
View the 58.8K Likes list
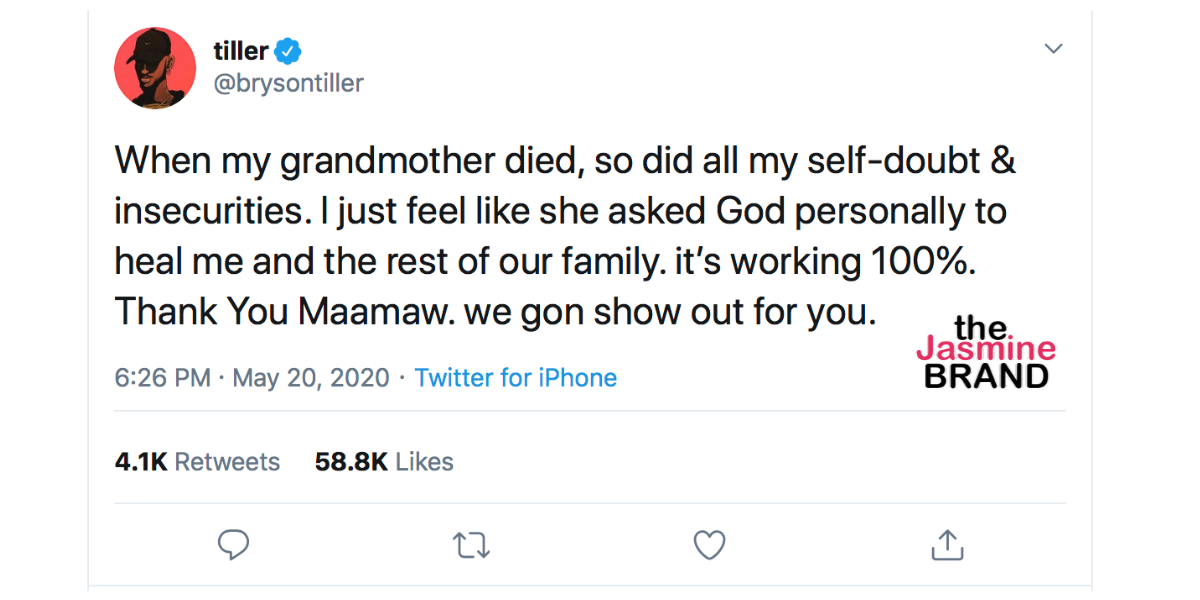tap(384, 461)
